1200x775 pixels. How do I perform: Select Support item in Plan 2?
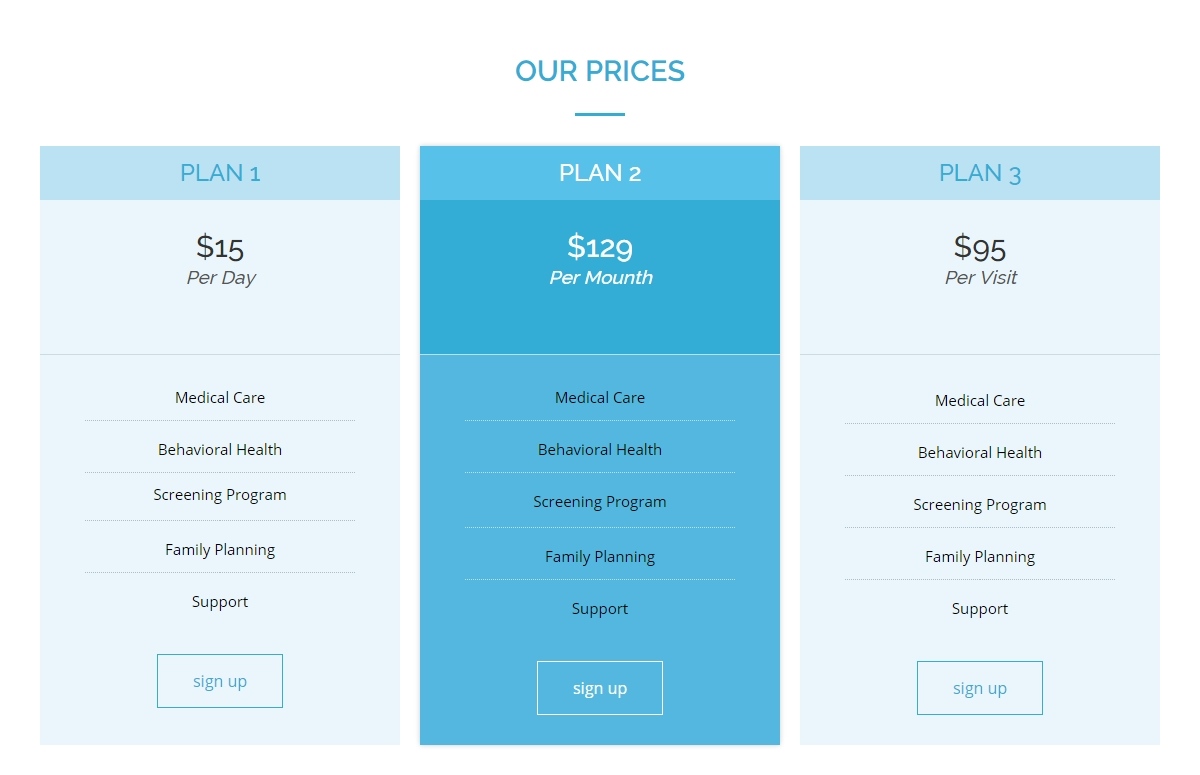[x=600, y=609]
